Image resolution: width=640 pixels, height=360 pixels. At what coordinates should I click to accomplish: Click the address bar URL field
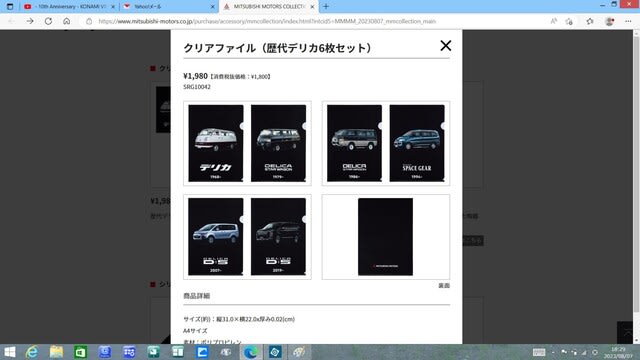click(x=267, y=21)
